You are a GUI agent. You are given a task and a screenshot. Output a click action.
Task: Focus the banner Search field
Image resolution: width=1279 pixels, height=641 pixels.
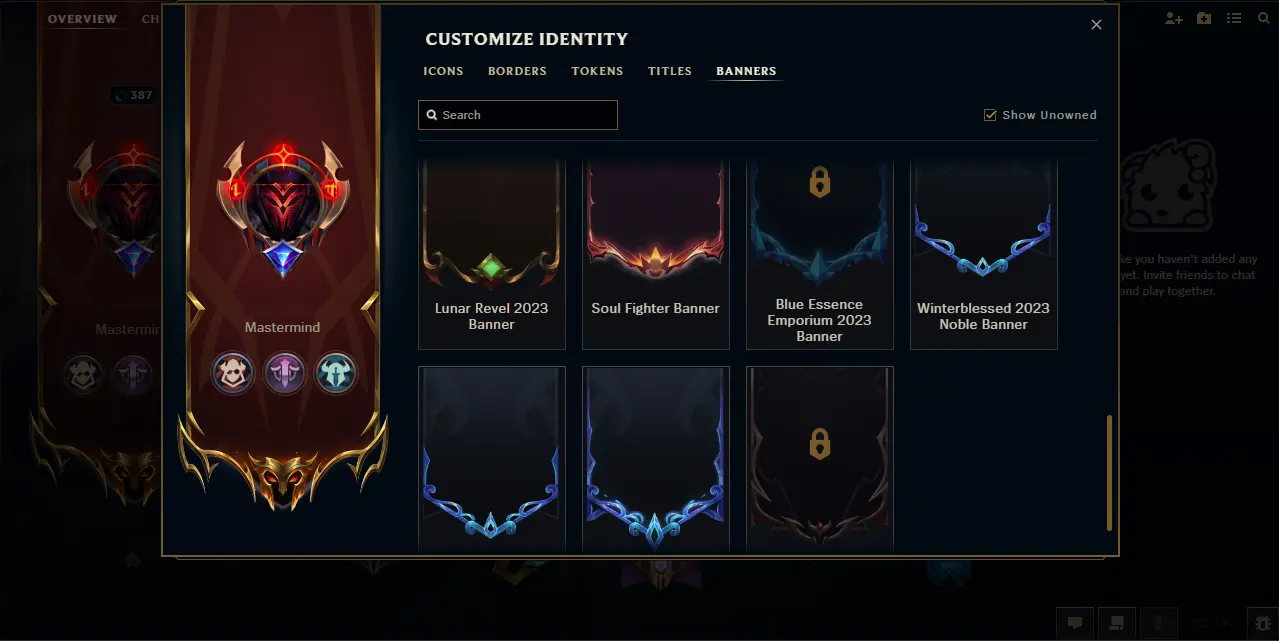coord(518,115)
